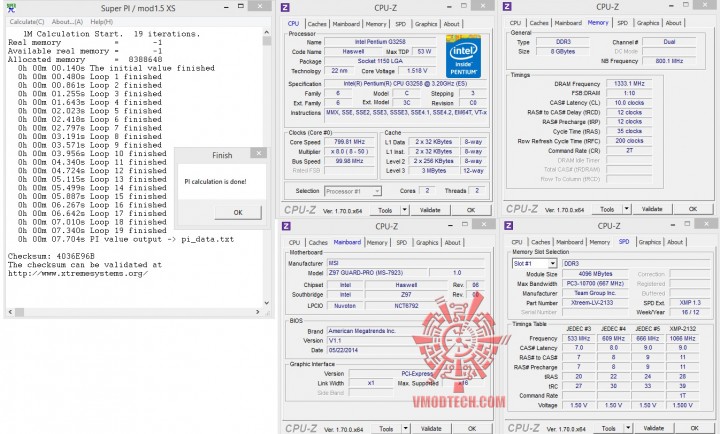Click the CAS# Latency value 10.0 clocks
The width and height of the screenshot is (720, 434).
(629, 103)
